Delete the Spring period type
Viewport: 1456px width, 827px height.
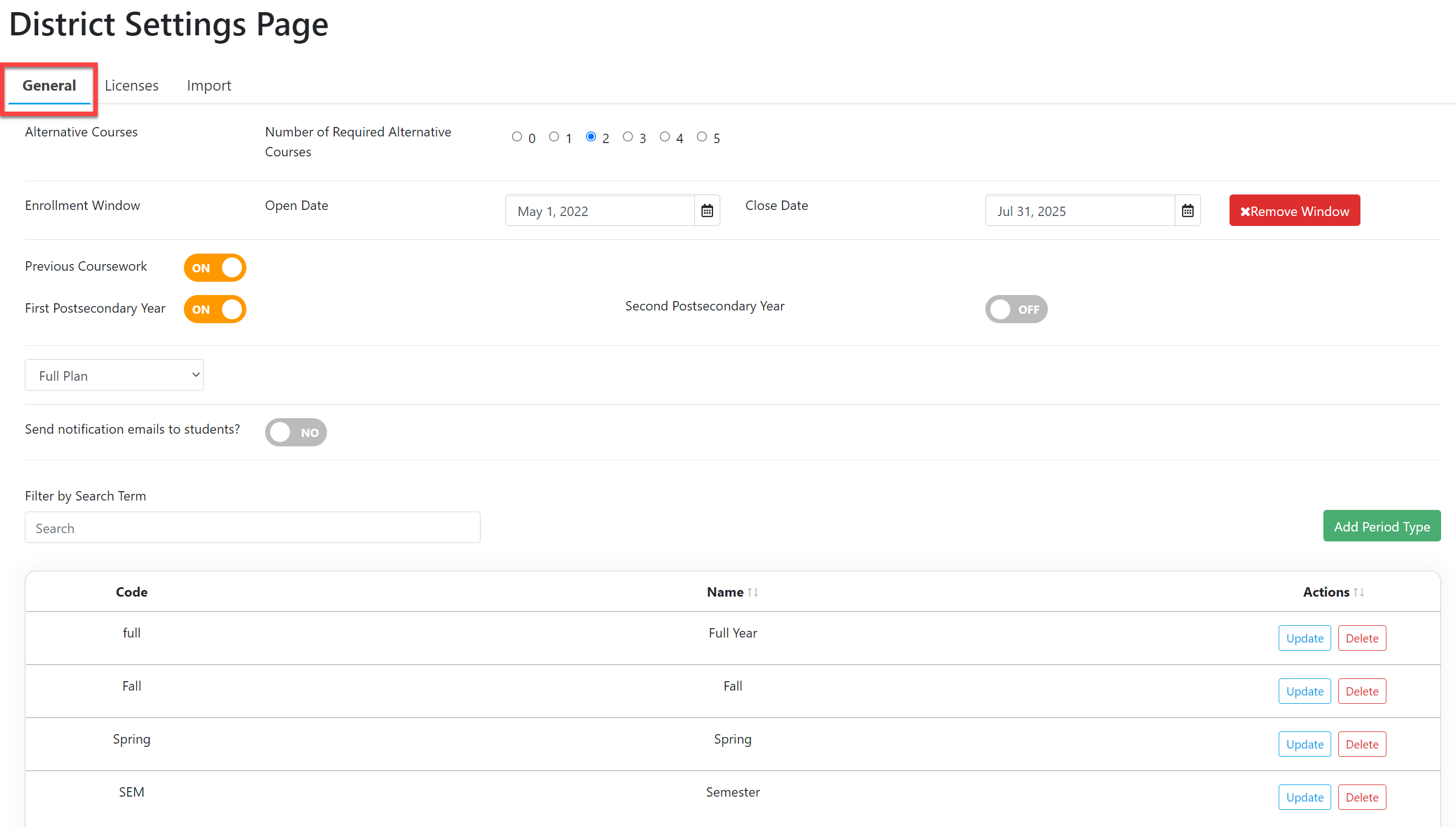(1362, 744)
